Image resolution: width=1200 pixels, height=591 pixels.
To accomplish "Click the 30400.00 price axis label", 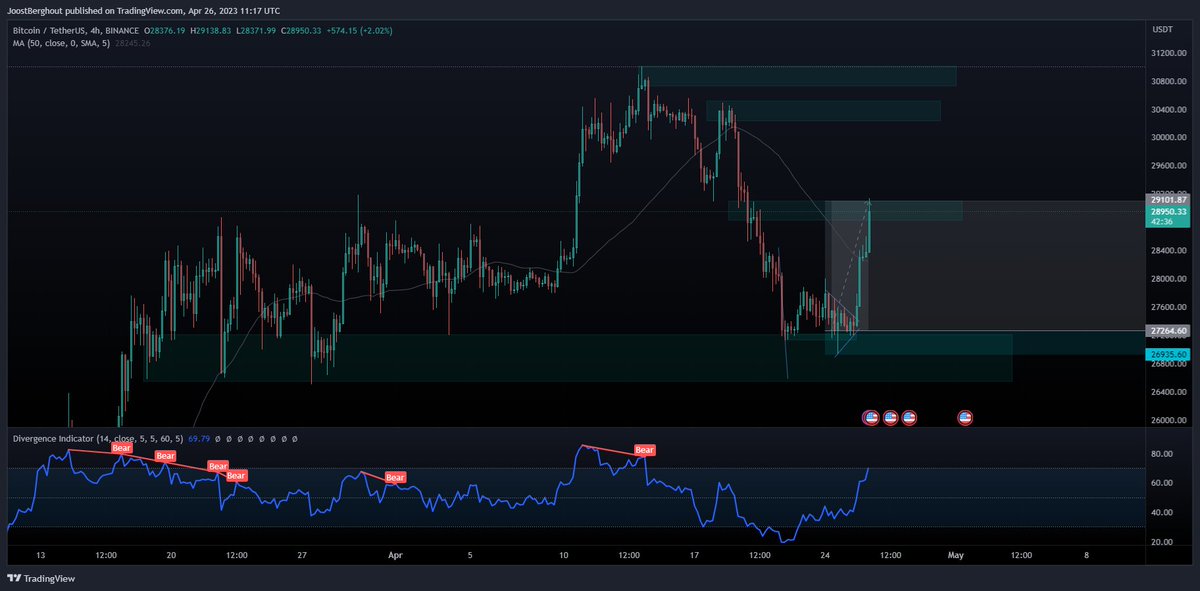I will coord(1169,109).
